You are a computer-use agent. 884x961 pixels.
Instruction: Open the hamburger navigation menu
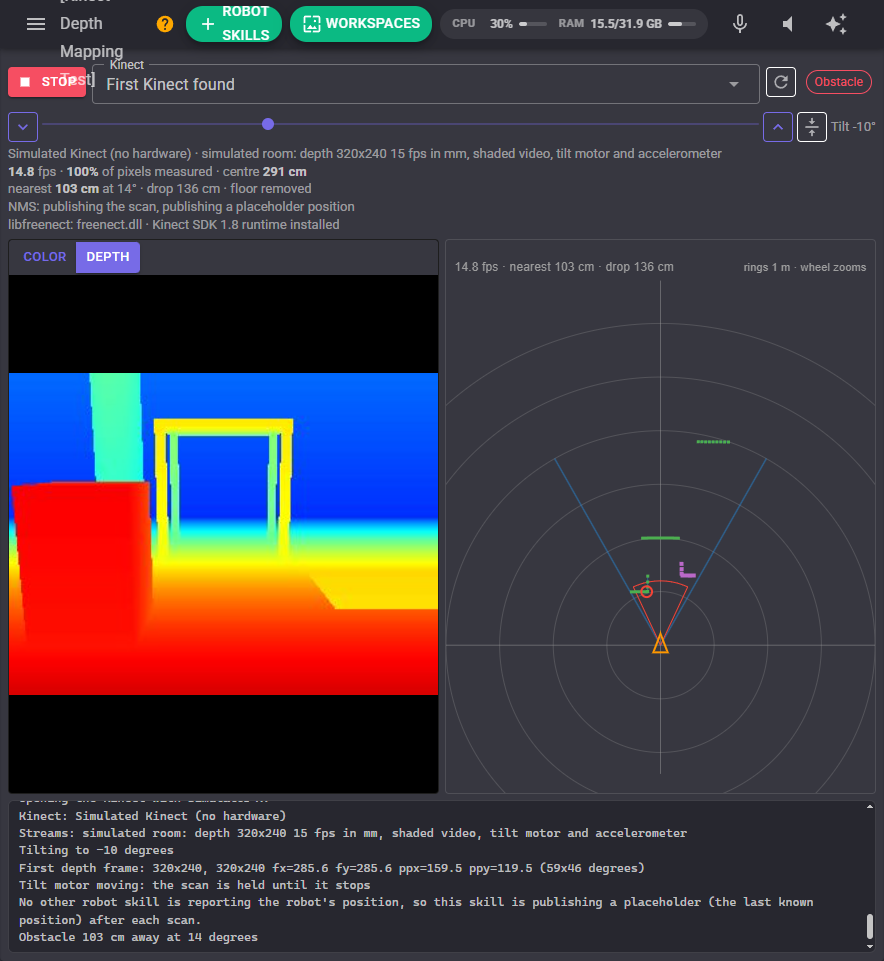(x=36, y=24)
